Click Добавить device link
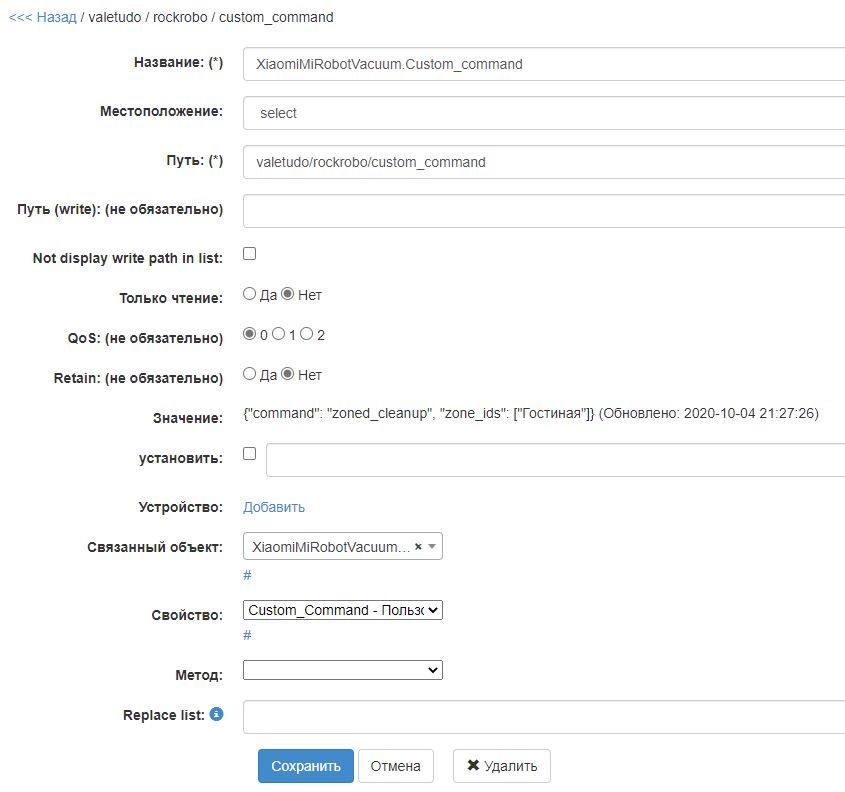The width and height of the screenshot is (845, 792). coord(274,507)
